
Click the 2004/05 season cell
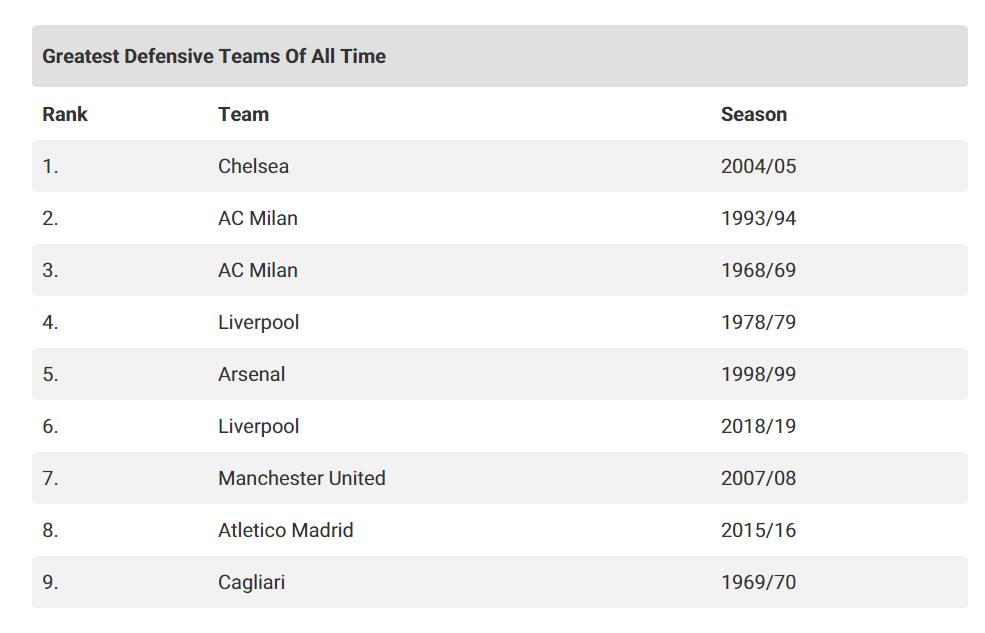pos(758,166)
